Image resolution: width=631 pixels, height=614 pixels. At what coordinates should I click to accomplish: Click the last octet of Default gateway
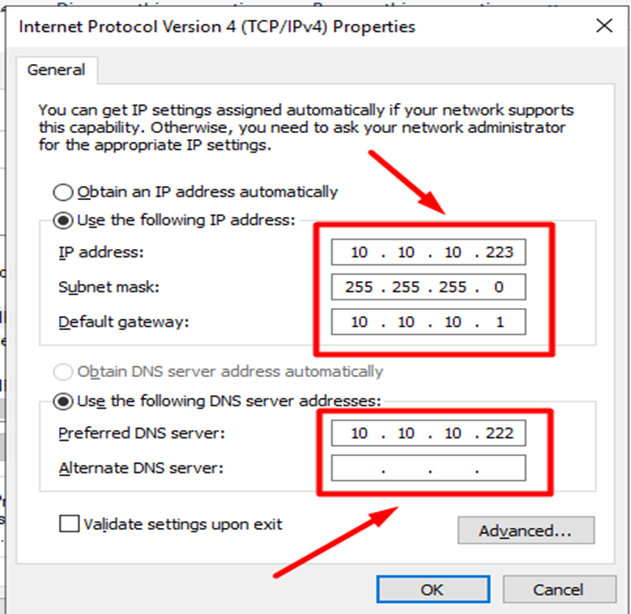(497, 324)
